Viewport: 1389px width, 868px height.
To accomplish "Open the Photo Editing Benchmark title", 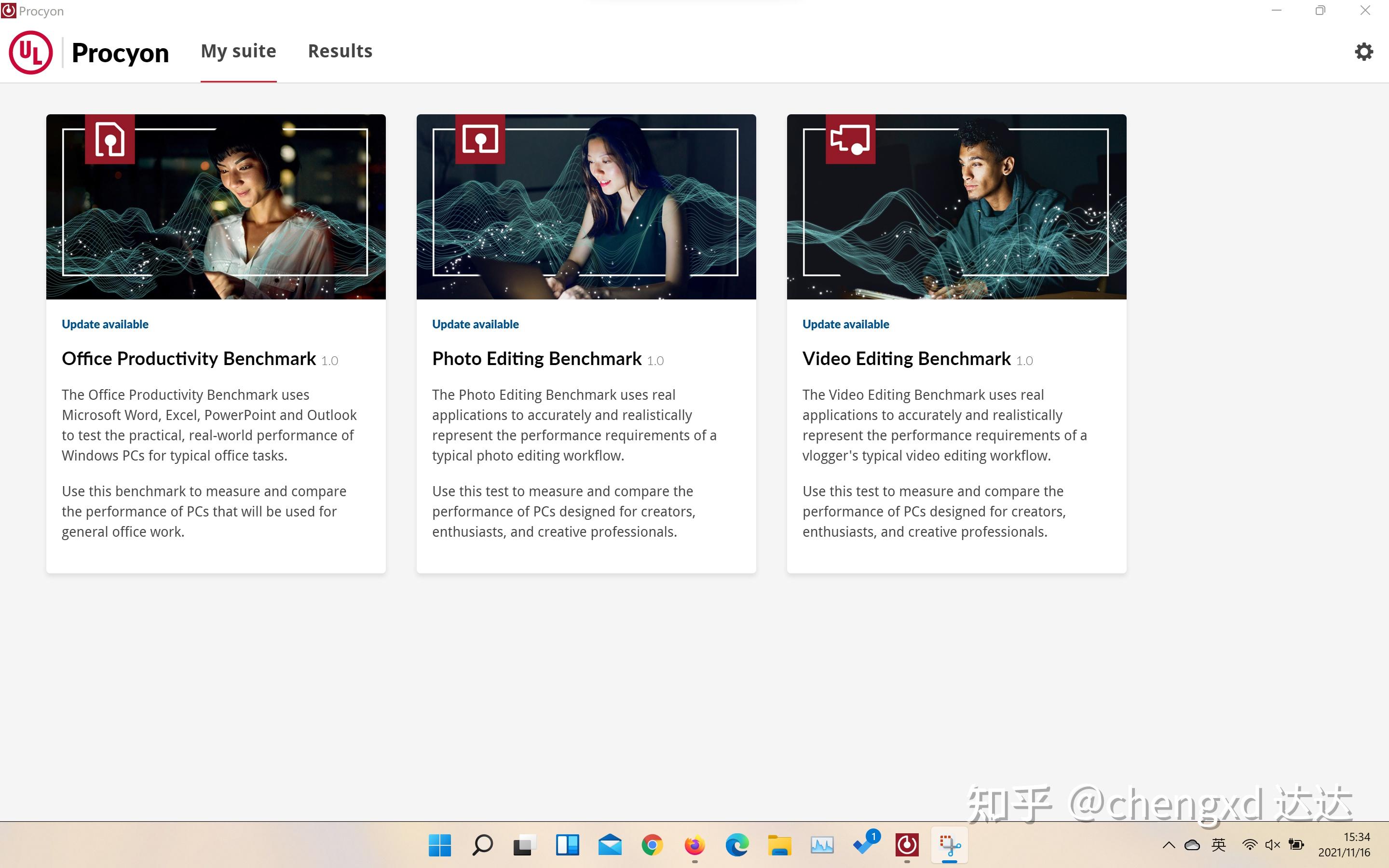I will point(537,359).
